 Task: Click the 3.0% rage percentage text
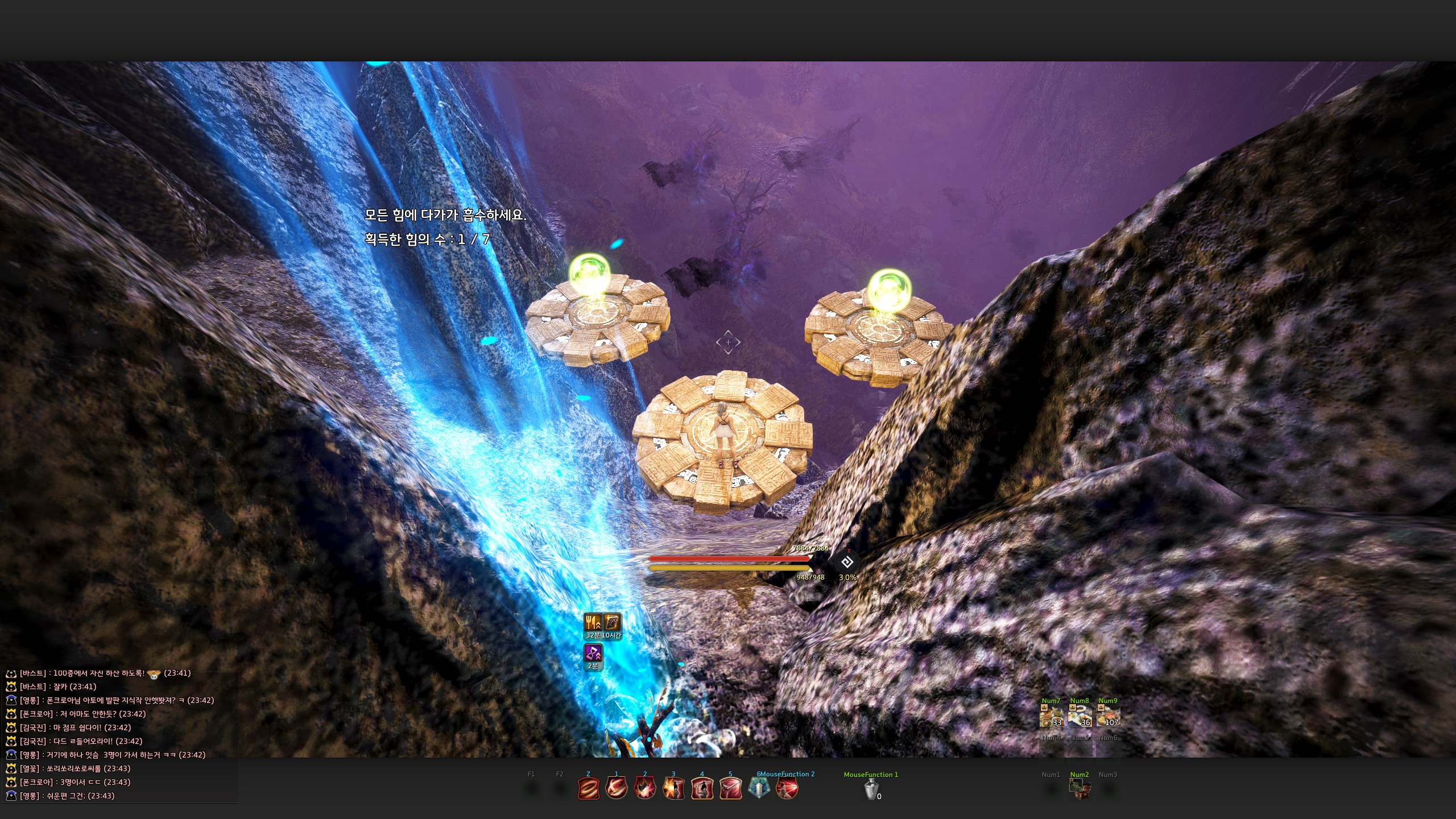click(847, 577)
